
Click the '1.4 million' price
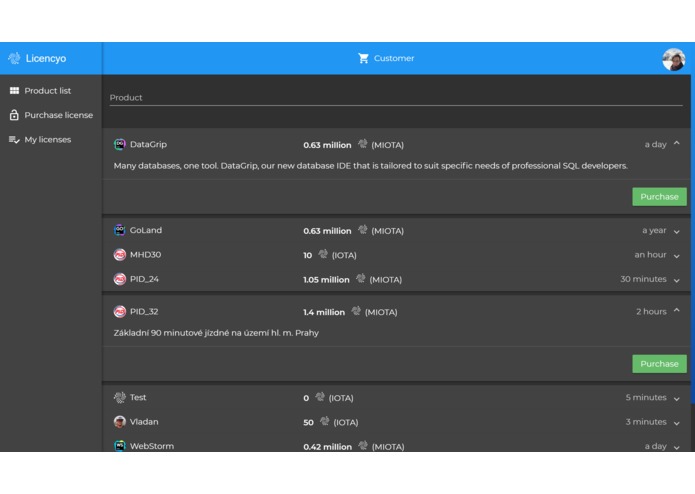click(324, 312)
